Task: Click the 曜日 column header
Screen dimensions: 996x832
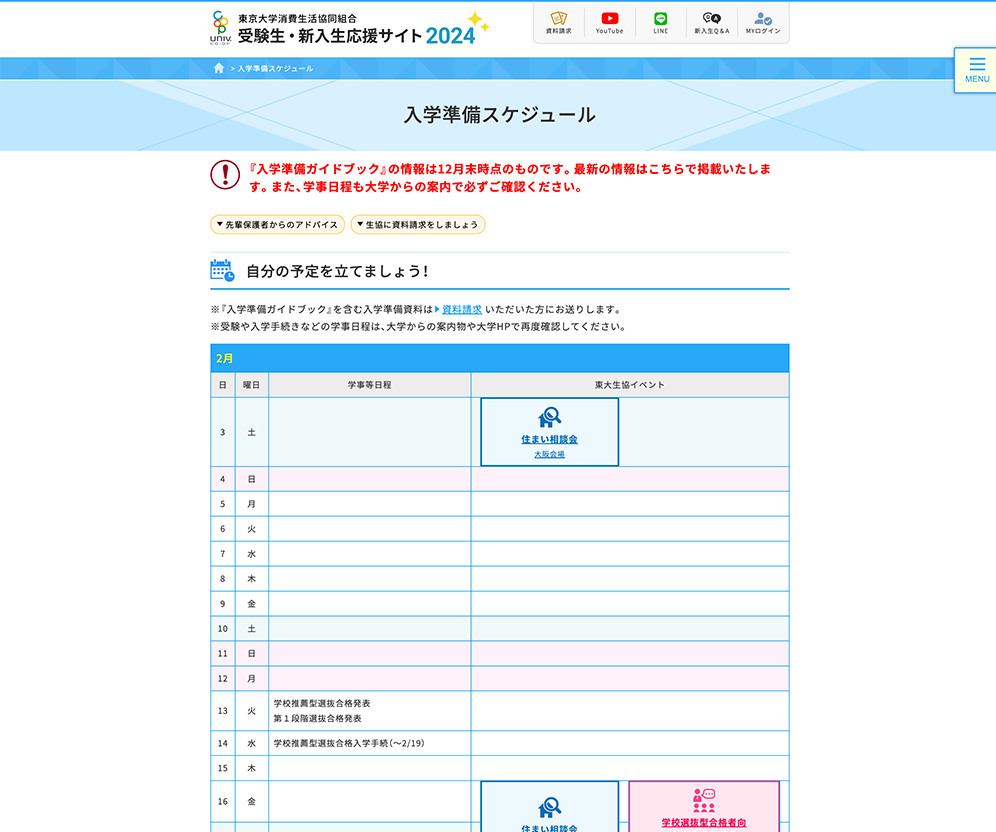Action: 252,385
